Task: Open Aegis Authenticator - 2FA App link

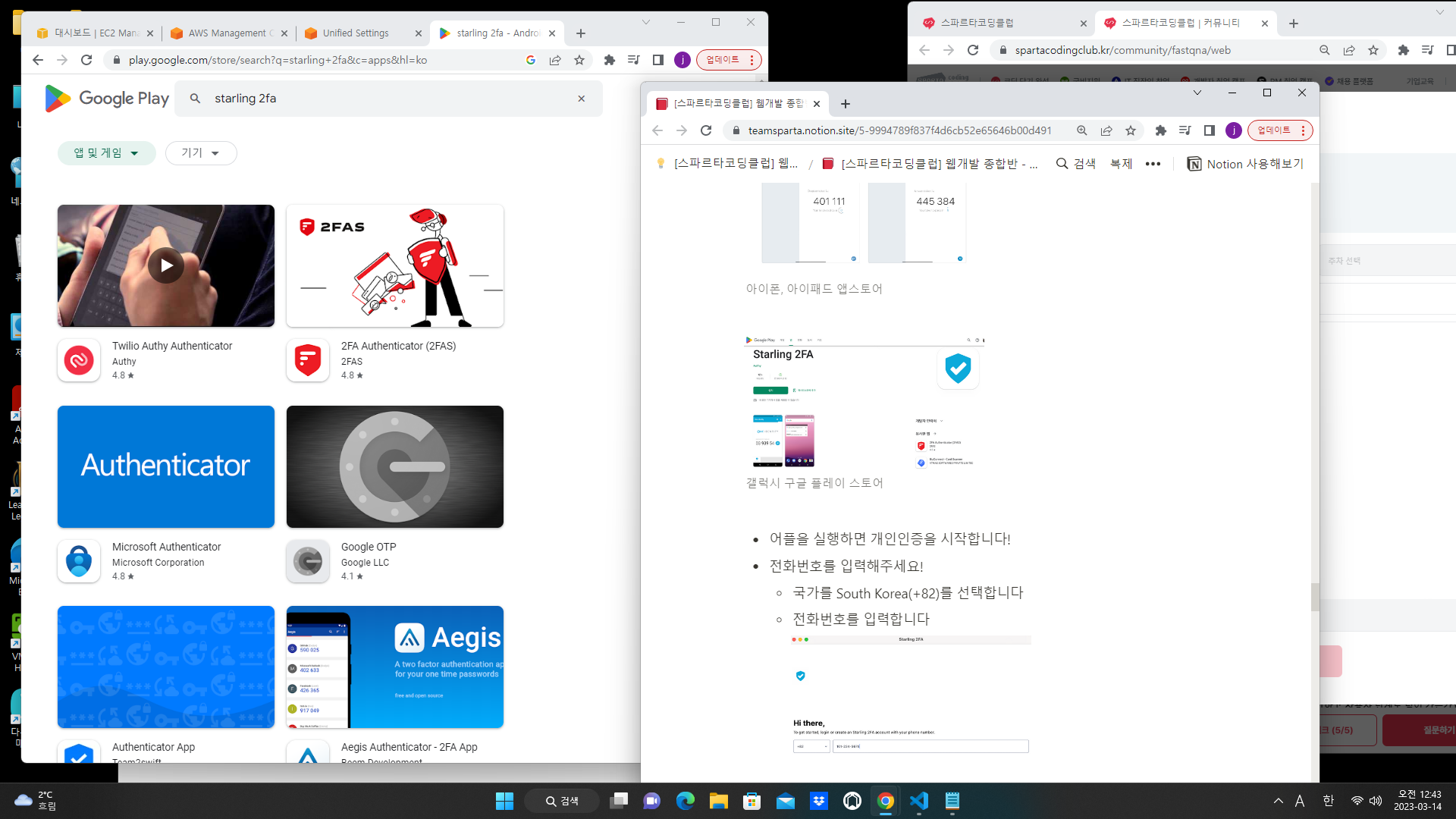Action: pyautogui.click(x=409, y=747)
